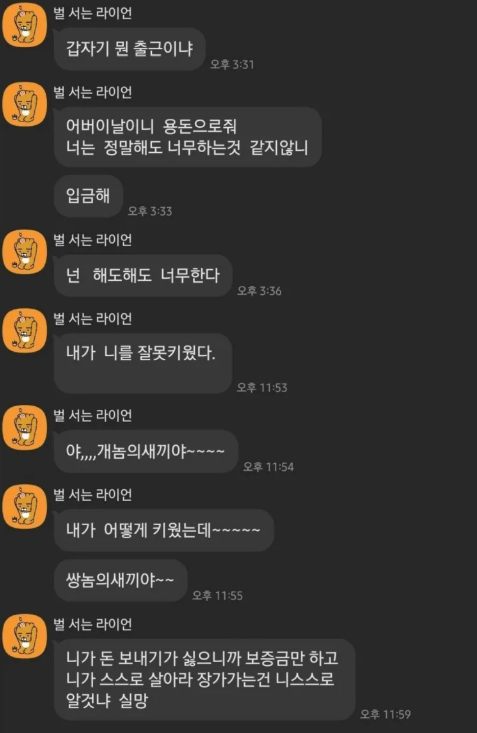Open the avatar beside the '니가 돈 보내기가' message
Screen dimensions: 477x733
[25, 636]
